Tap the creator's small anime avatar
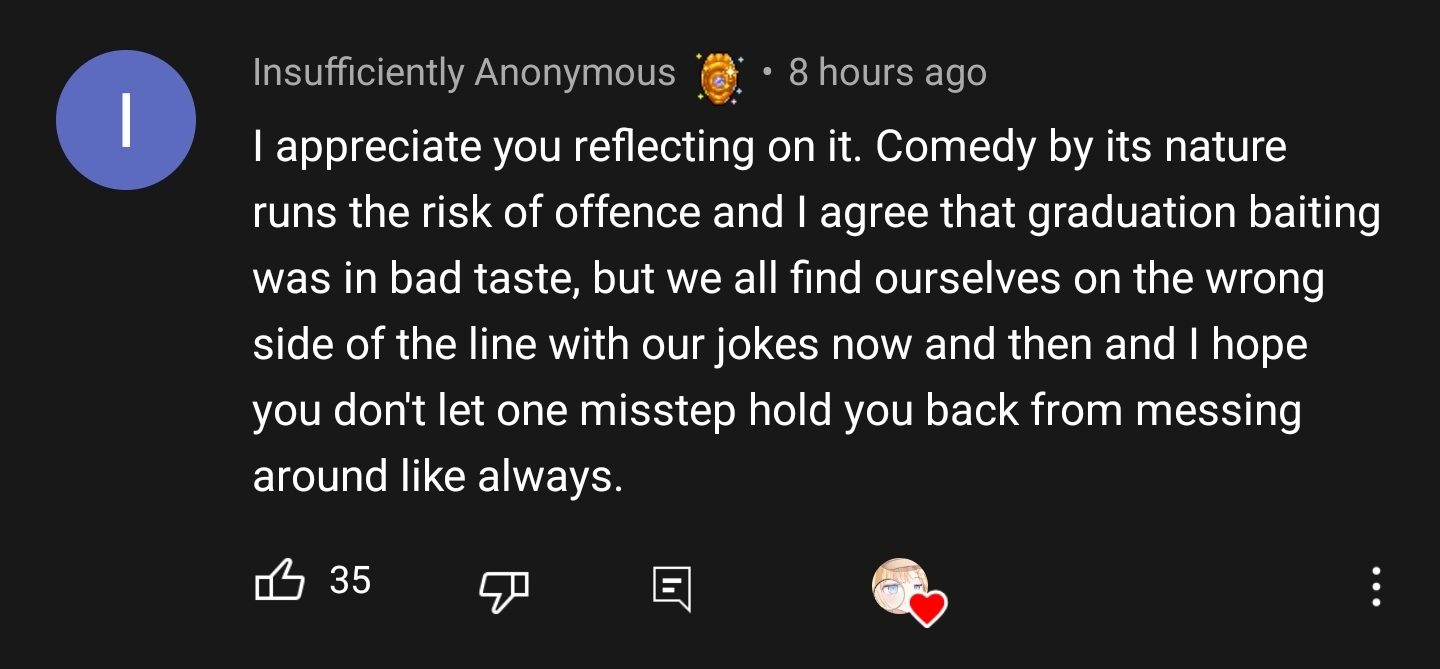 click(900, 585)
